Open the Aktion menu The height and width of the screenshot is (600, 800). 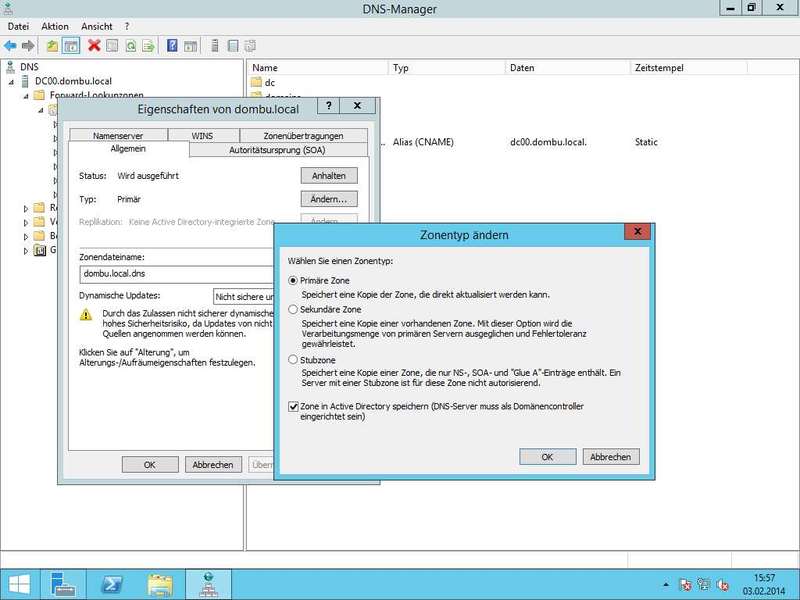click(55, 26)
